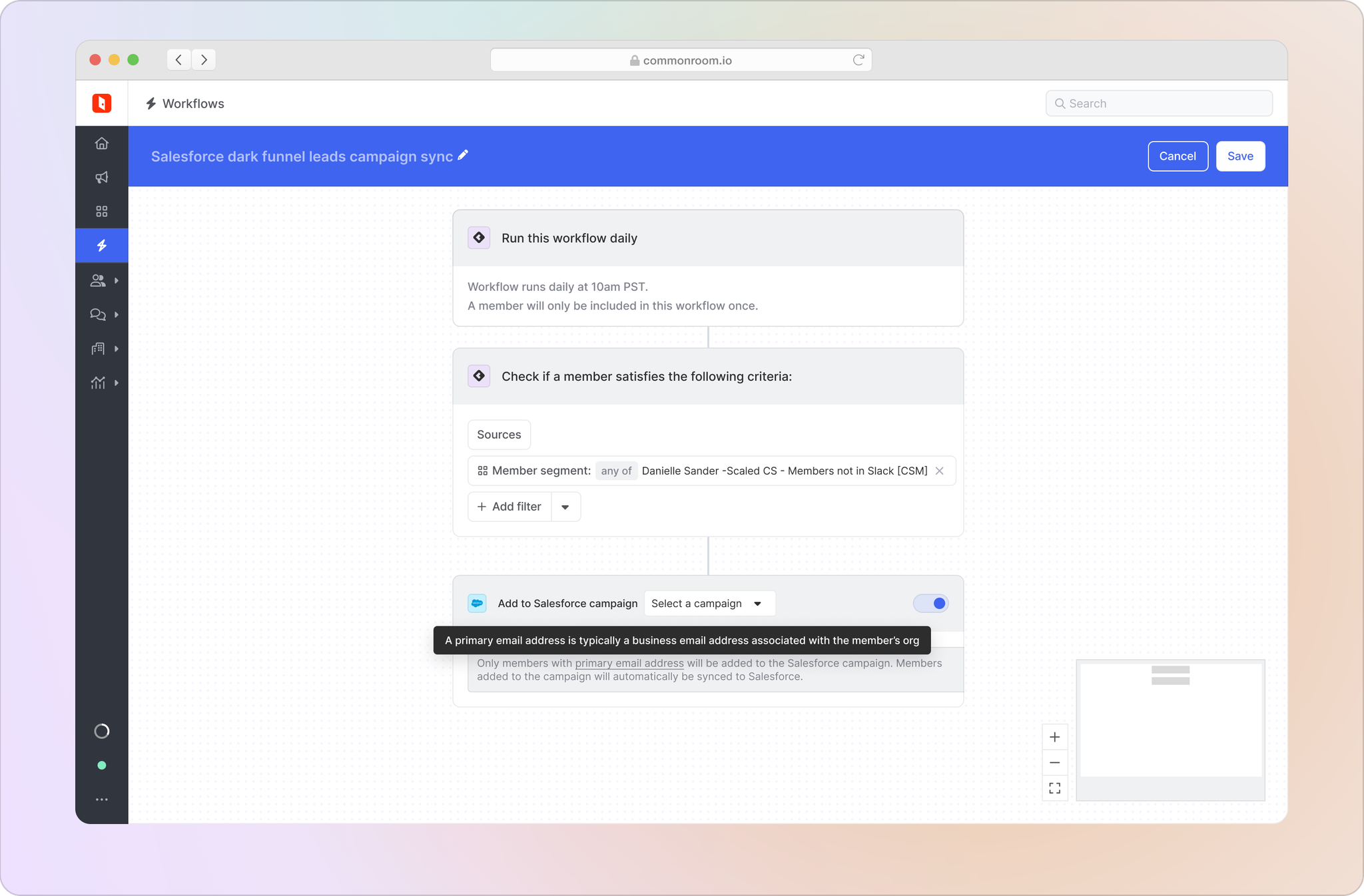Click the criteria step diamond icon
1364x896 pixels.
click(x=479, y=376)
